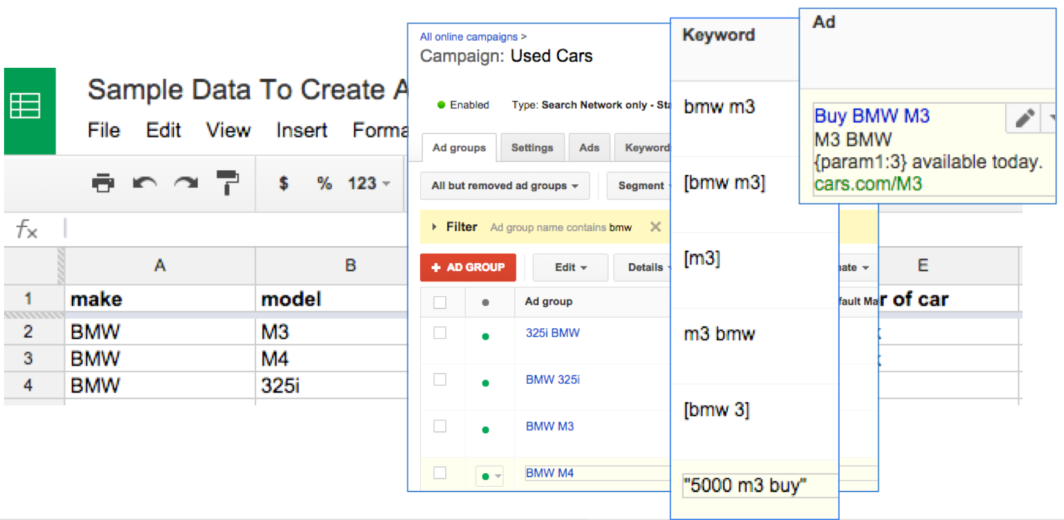Open the File menu in Sheets

click(104, 130)
